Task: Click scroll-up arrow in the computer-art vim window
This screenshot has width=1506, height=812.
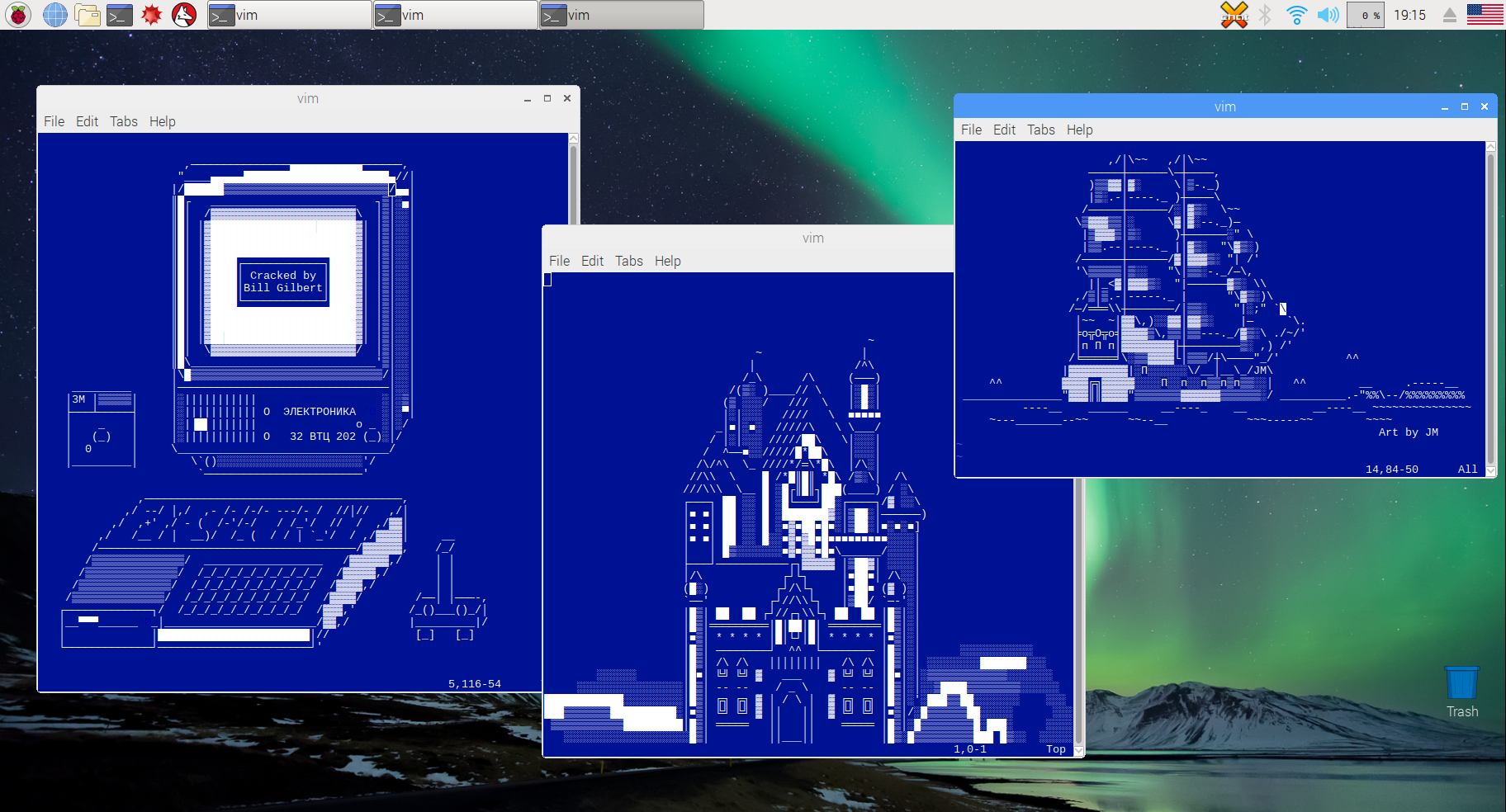Action: pyautogui.click(x=573, y=139)
